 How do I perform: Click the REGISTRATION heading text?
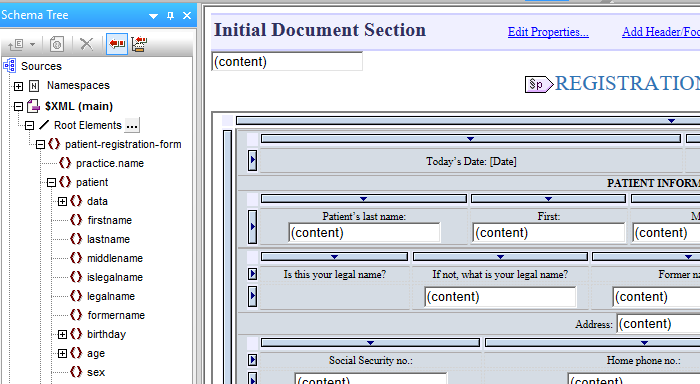[x=627, y=83]
